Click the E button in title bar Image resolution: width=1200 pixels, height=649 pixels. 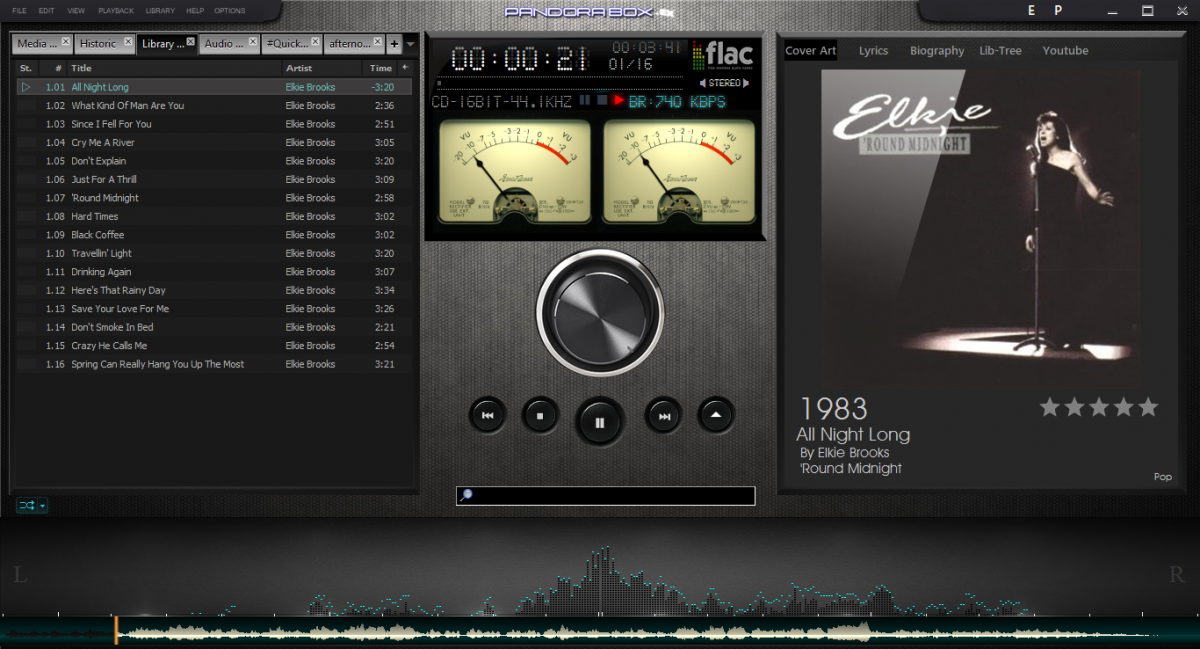click(x=1032, y=11)
